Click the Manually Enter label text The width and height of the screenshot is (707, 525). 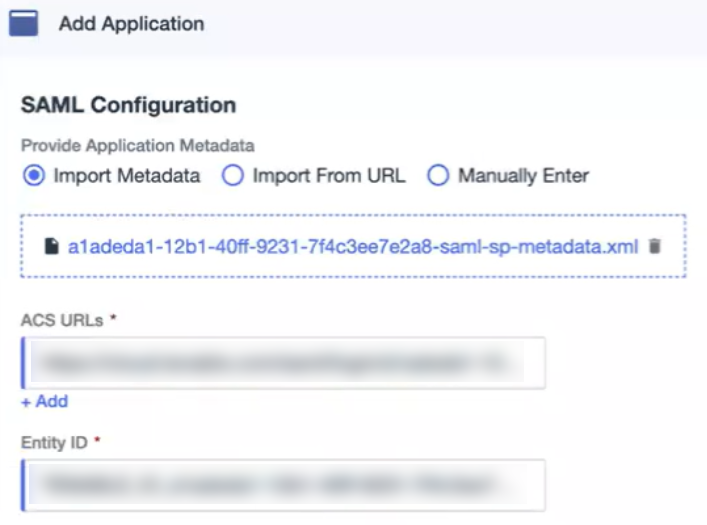(x=523, y=176)
